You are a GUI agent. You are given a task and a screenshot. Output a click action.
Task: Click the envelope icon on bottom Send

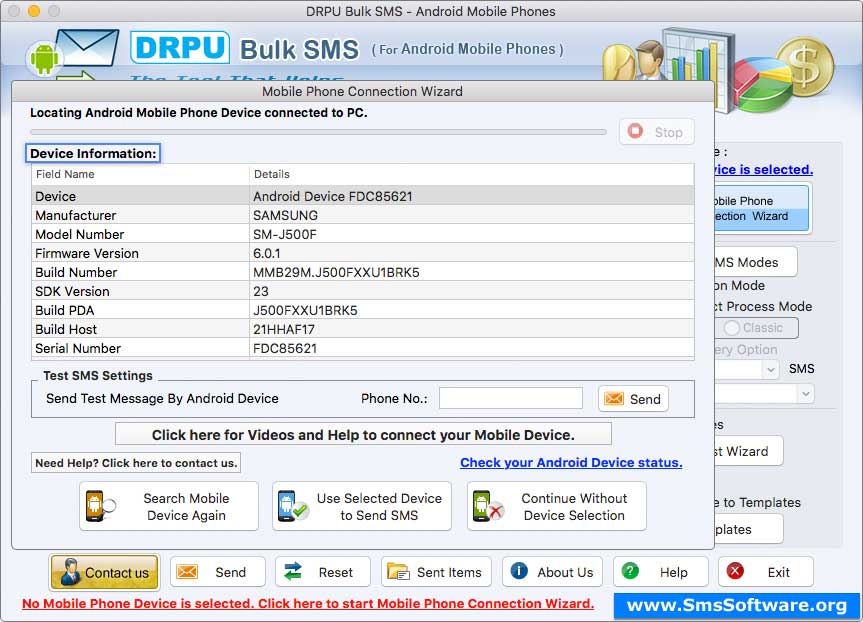[x=187, y=572]
